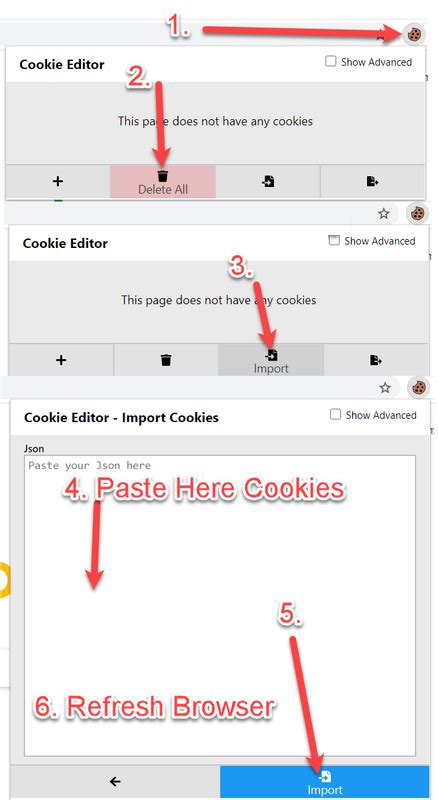Click the Delete All trash icon
This screenshot has height=800, width=438.
click(x=163, y=181)
